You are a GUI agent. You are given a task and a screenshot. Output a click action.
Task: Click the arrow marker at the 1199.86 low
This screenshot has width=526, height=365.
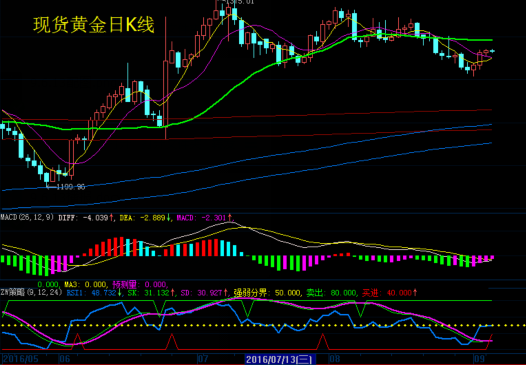50,187
